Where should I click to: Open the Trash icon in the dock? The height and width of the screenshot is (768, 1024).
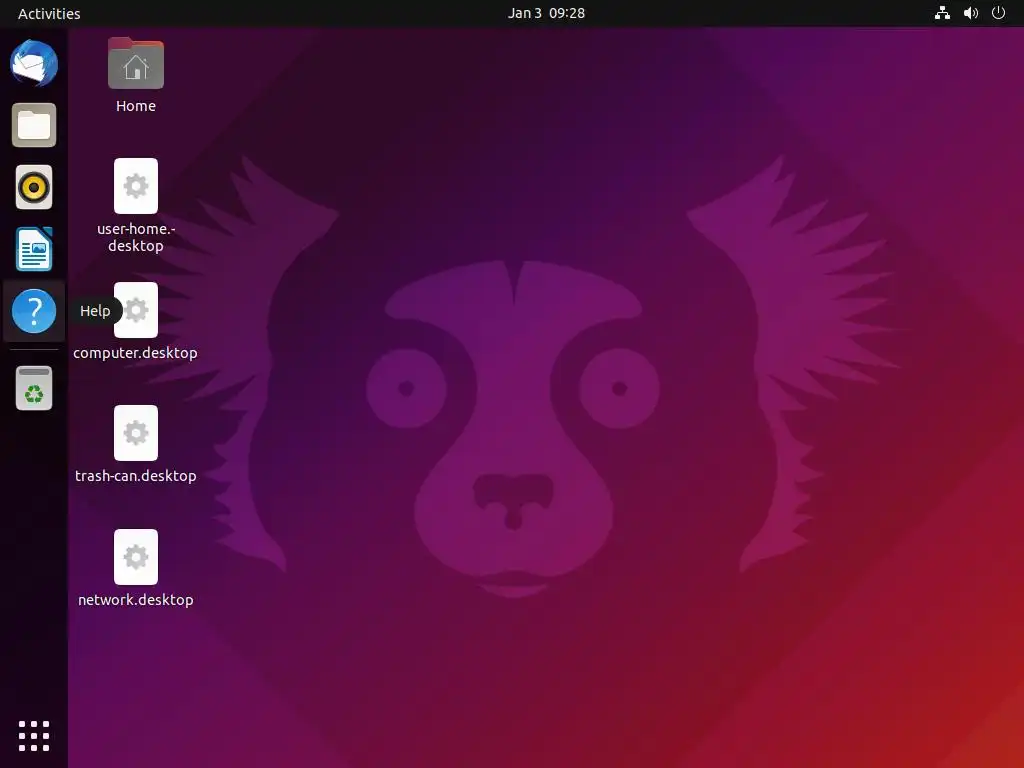point(34,388)
